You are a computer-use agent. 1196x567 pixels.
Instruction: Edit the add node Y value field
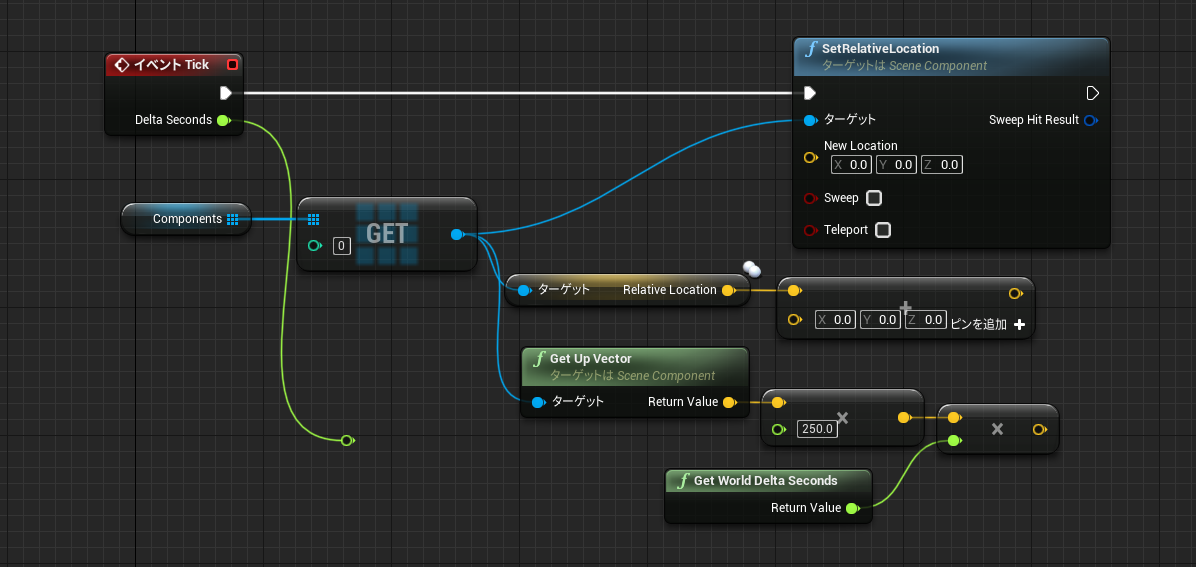coord(880,320)
